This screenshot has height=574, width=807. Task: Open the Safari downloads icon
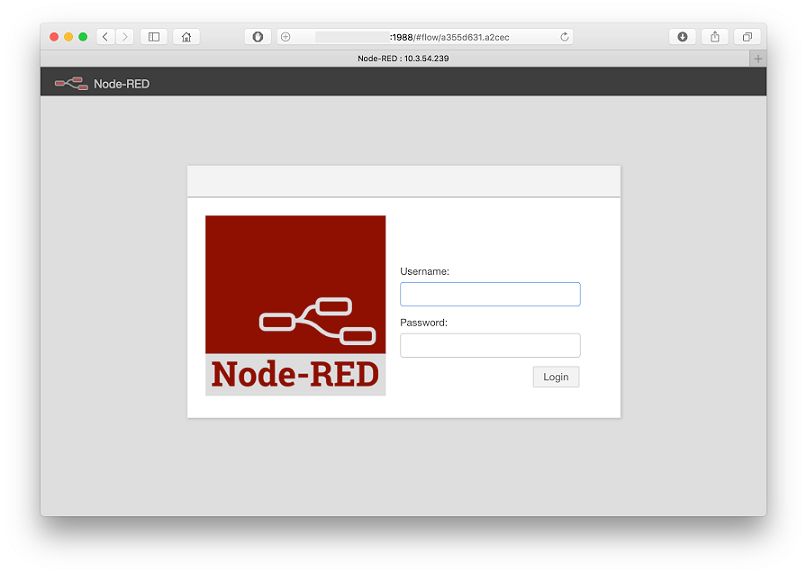pos(682,37)
